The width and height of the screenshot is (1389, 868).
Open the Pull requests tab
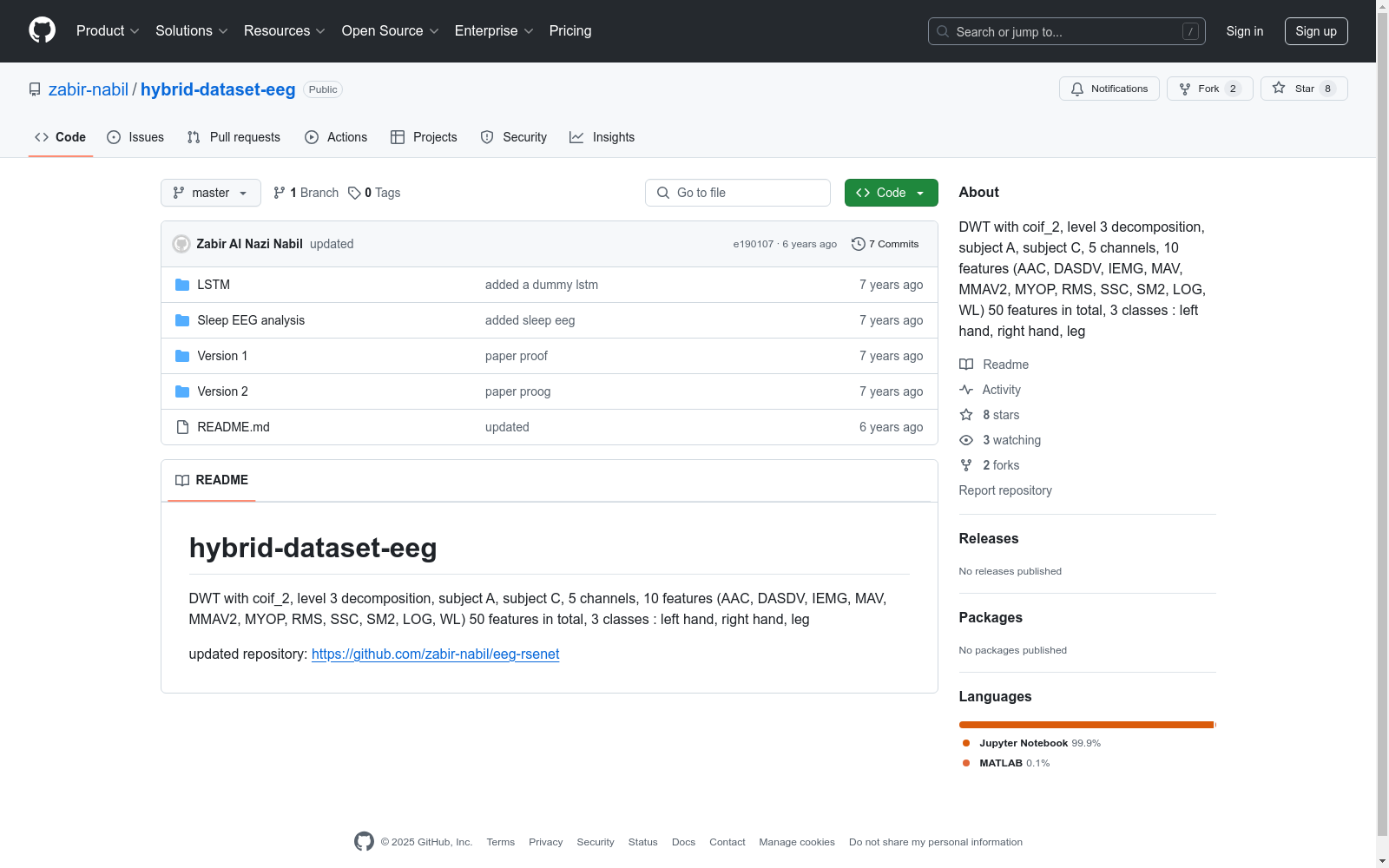(234, 137)
